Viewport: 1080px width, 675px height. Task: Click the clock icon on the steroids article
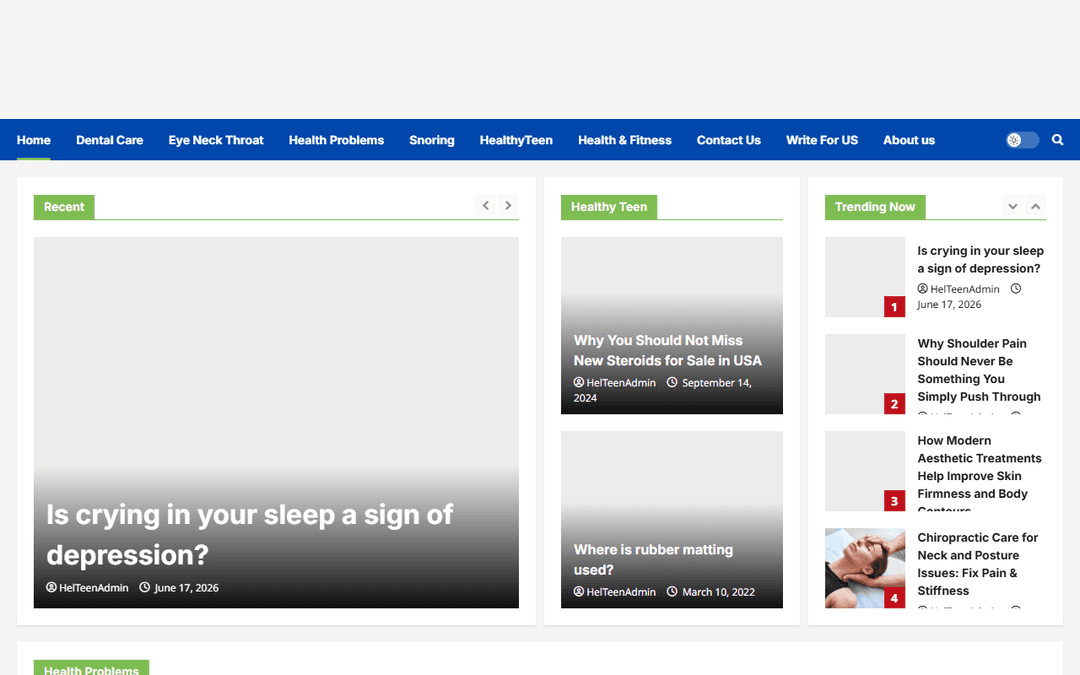tap(672, 382)
